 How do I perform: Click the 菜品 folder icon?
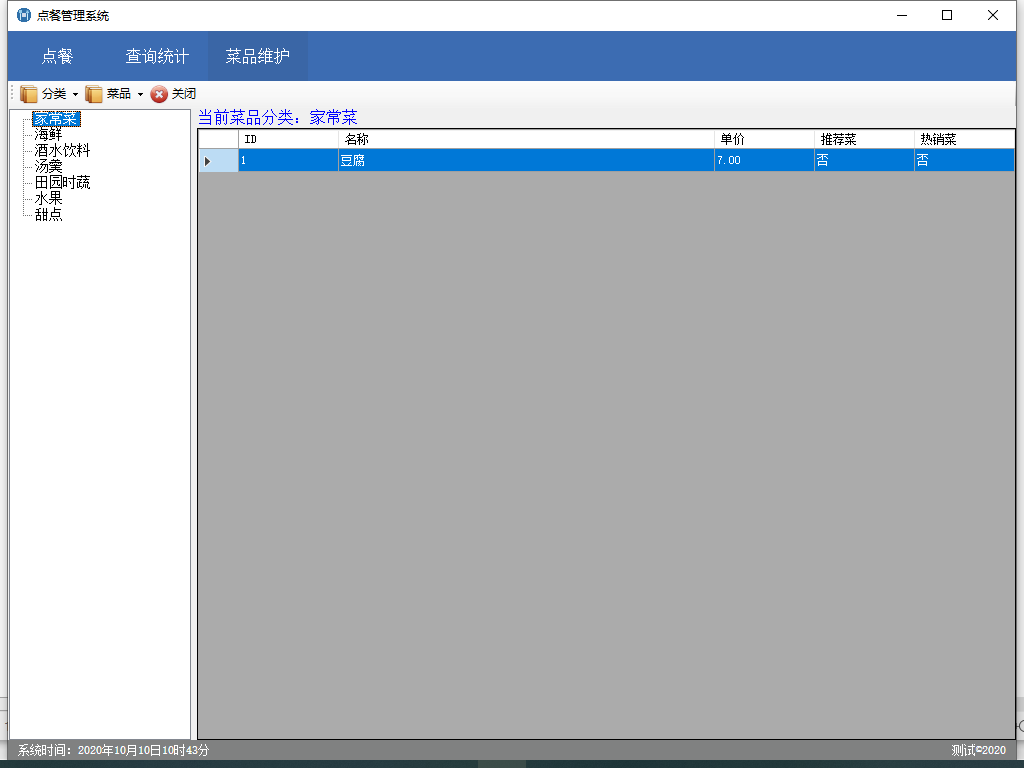[x=94, y=94]
